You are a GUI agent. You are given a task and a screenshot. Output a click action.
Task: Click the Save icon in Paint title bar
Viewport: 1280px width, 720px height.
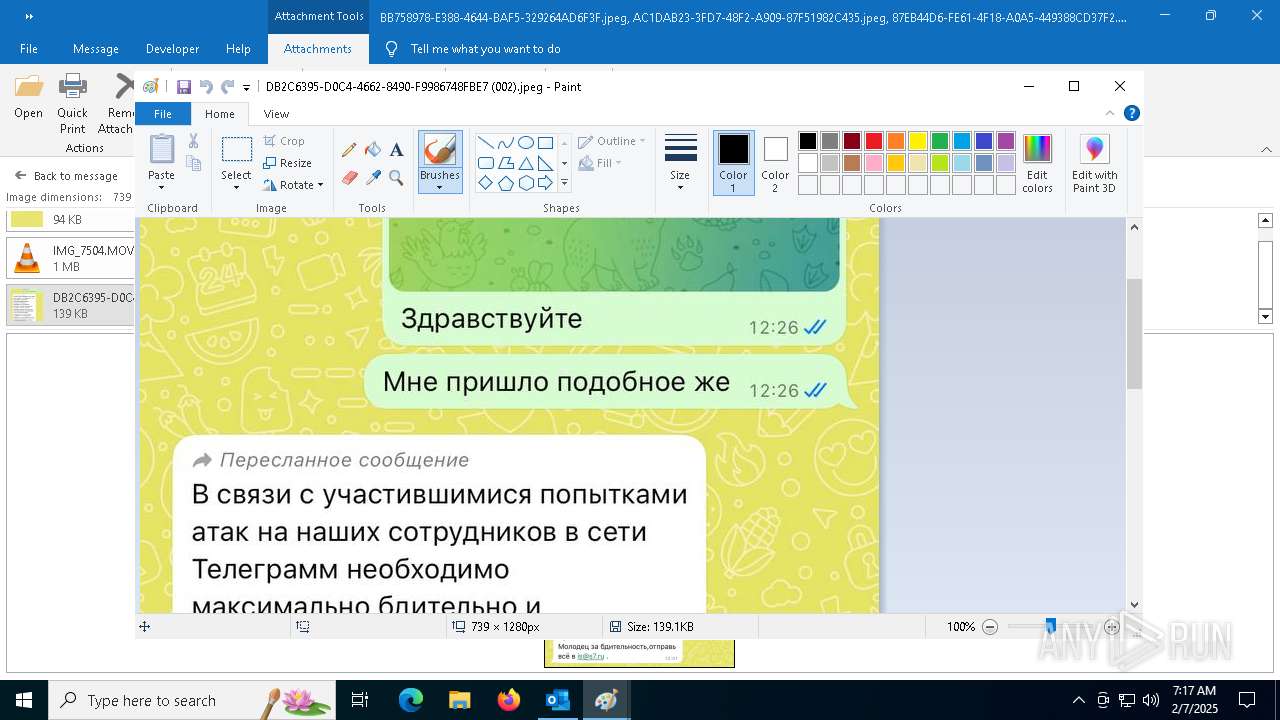pos(184,87)
